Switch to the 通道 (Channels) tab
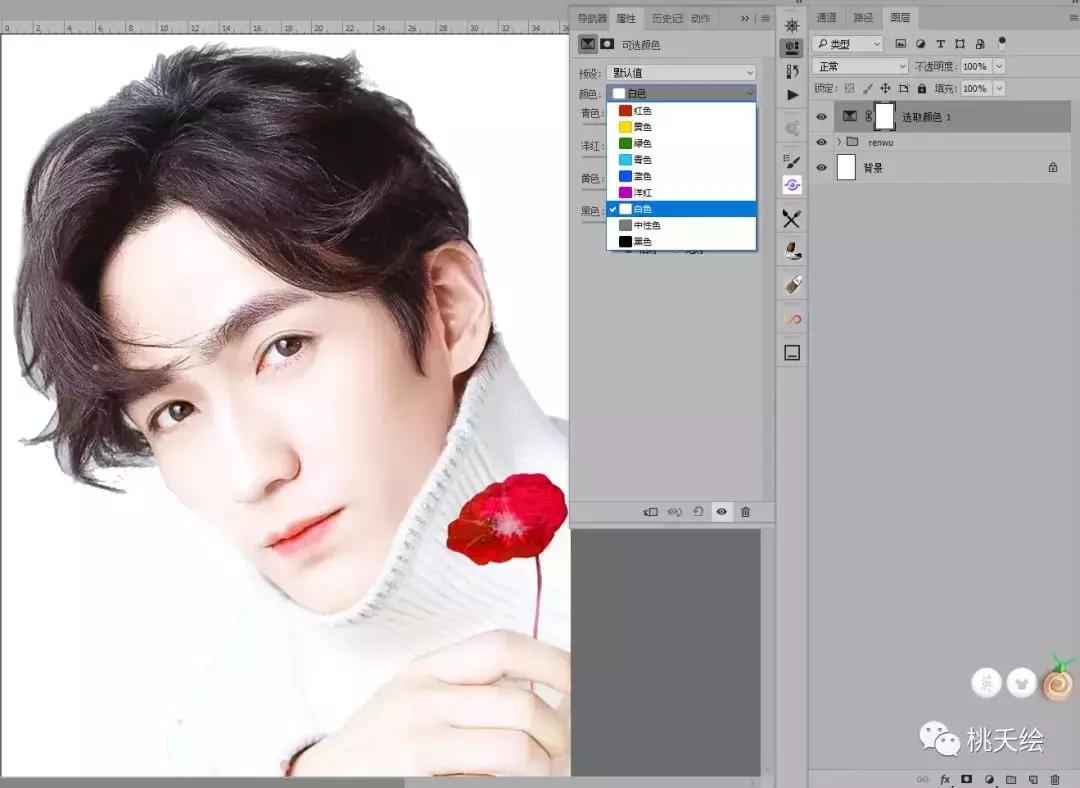Screen dimensions: 1080x788 point(826,17)
